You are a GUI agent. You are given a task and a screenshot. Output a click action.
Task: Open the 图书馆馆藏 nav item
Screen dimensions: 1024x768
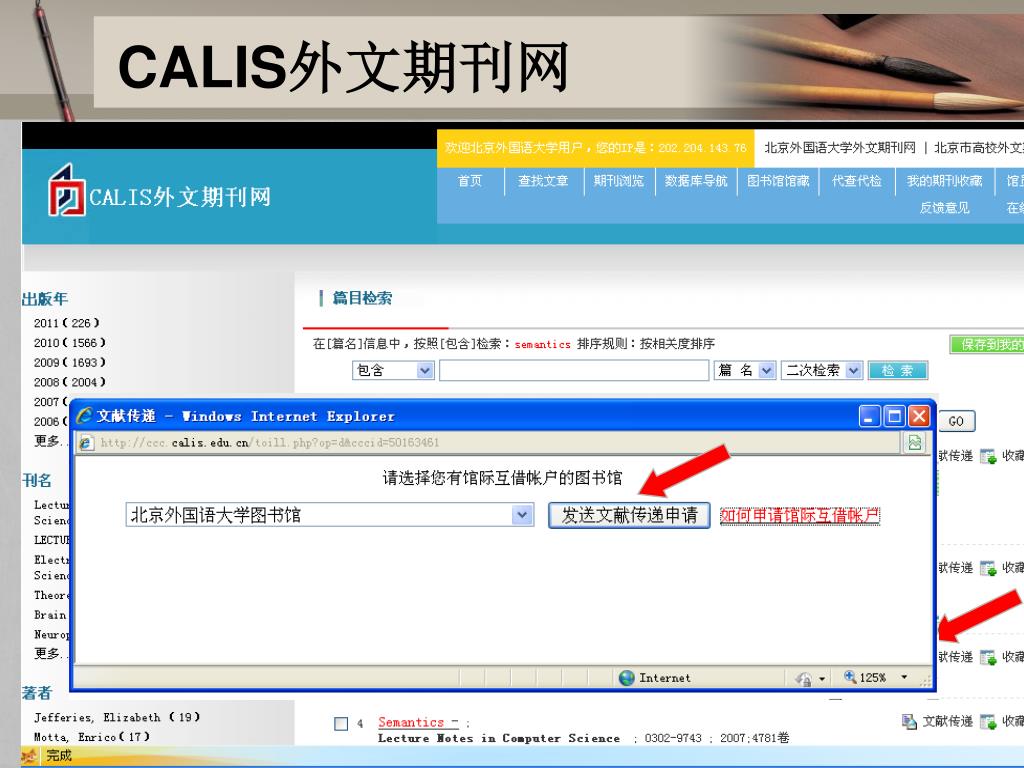778,181
